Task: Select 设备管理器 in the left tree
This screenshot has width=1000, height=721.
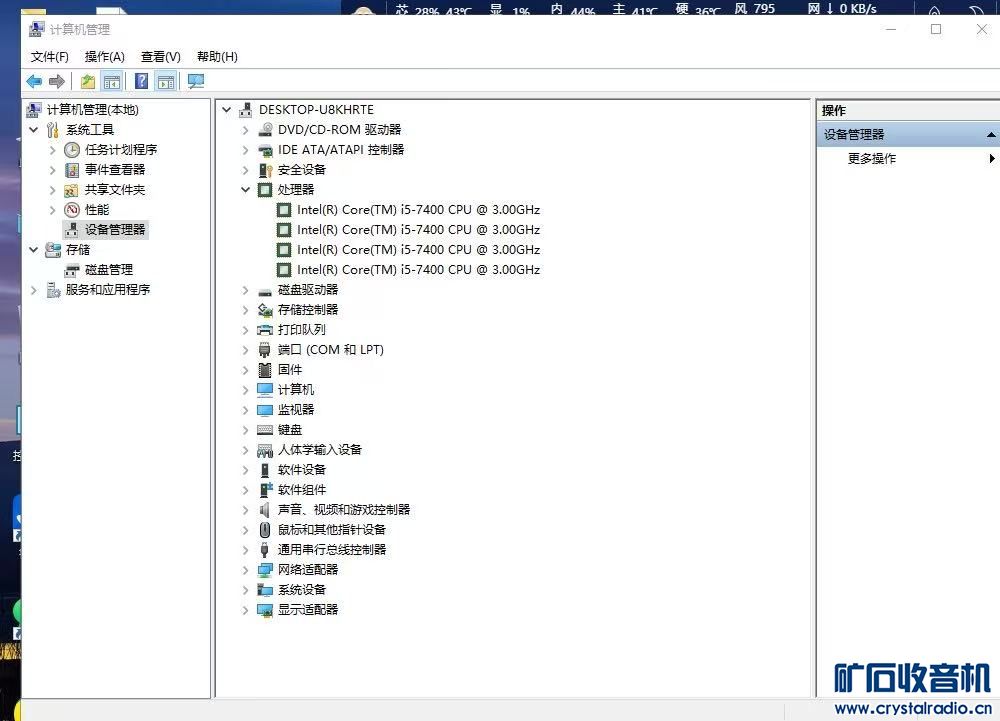Action: click(115, 229)
